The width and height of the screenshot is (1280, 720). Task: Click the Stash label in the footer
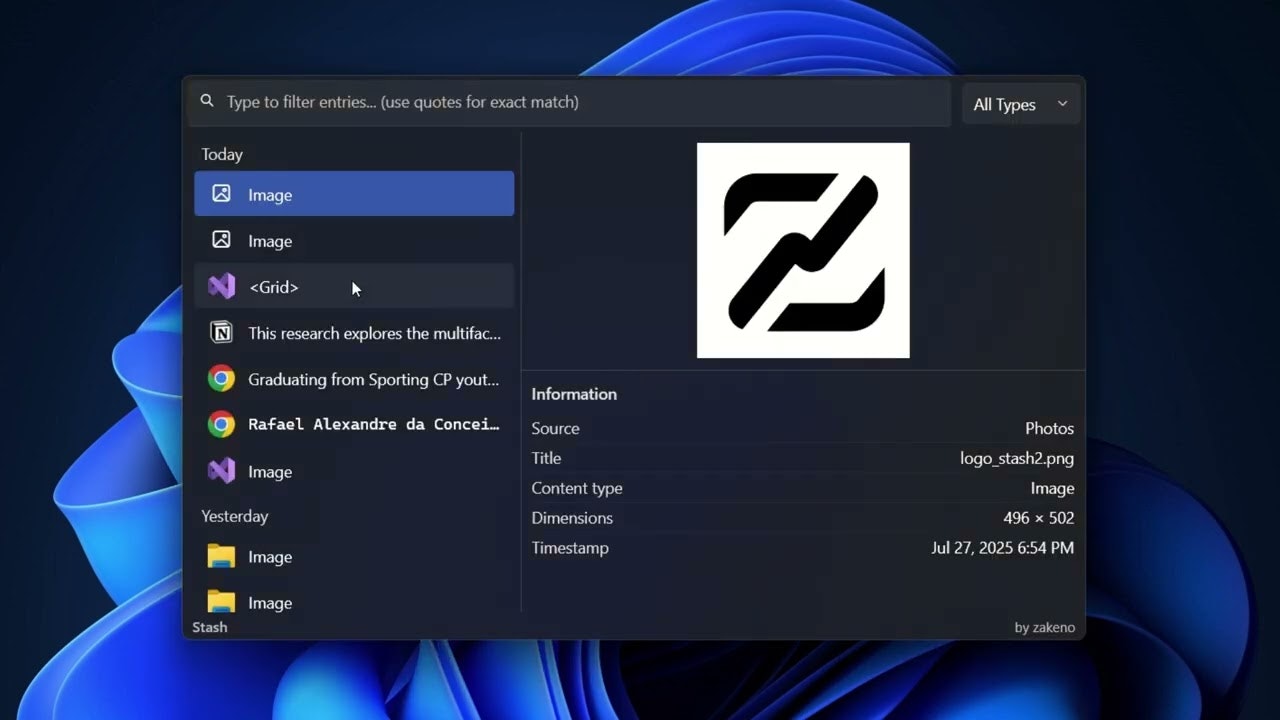[210, 627]
